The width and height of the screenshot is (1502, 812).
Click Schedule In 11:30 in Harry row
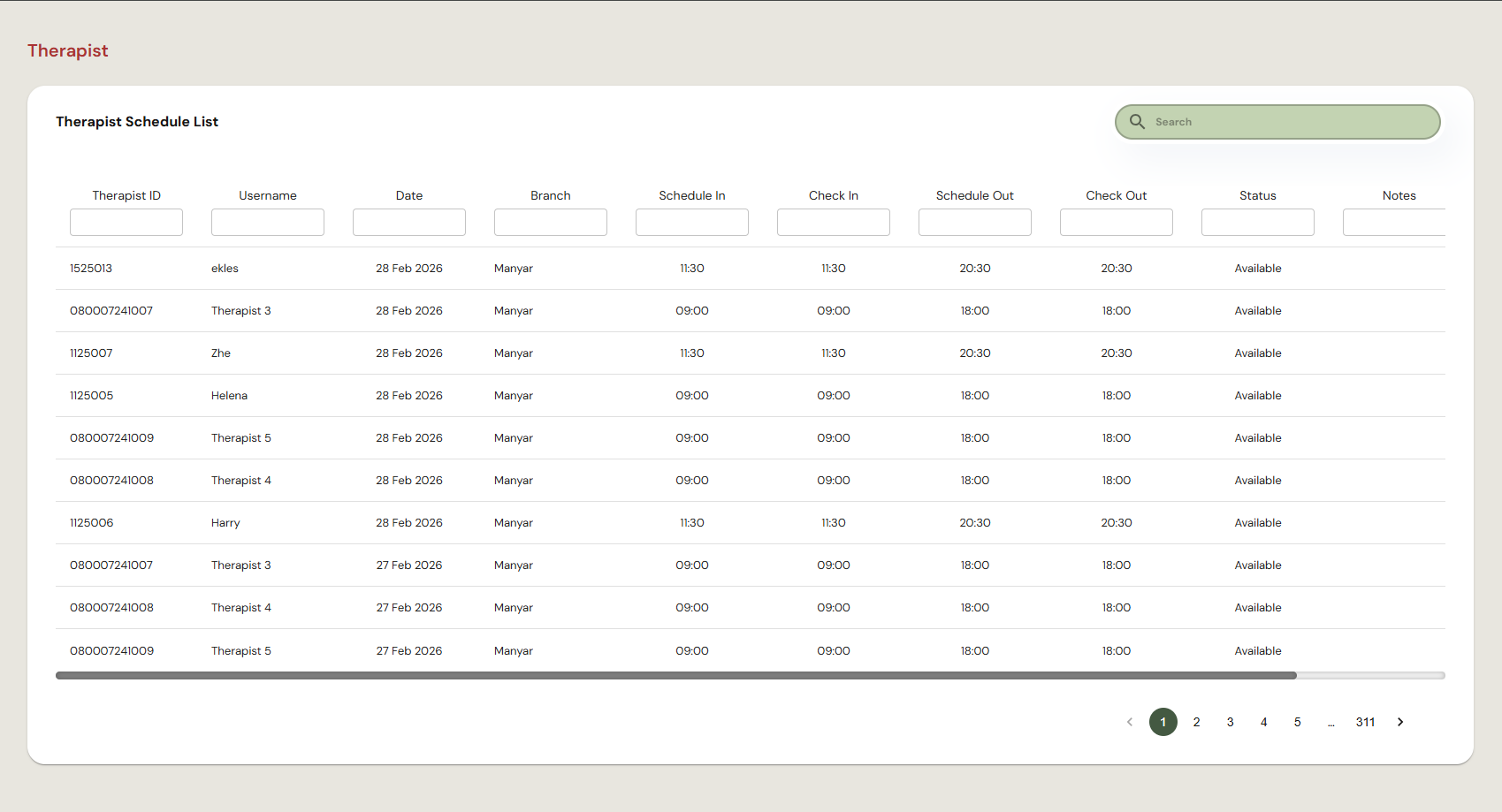pyautogui.click(x=692, y=523)
